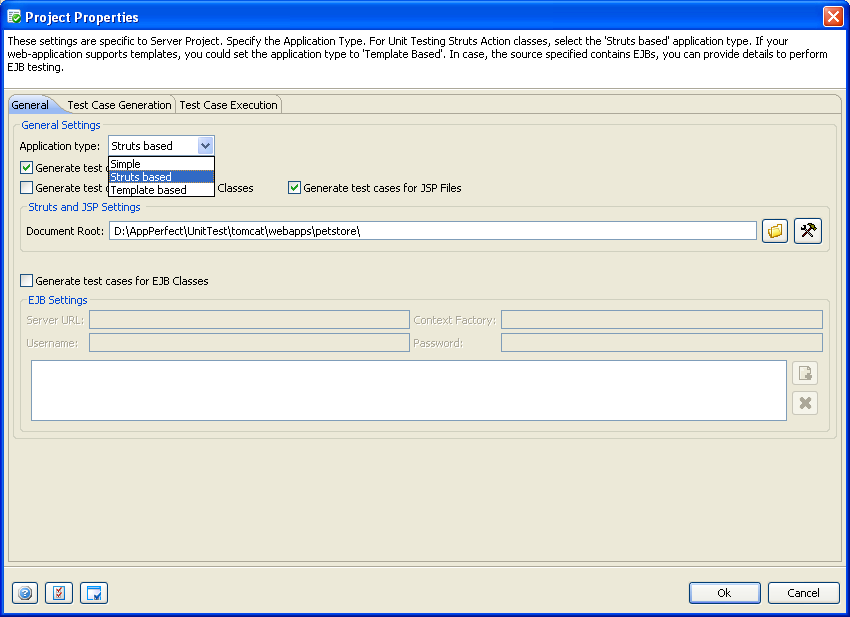Select Simple in application type list
This screenshot has height=617, width=850.
coord(162,164)
